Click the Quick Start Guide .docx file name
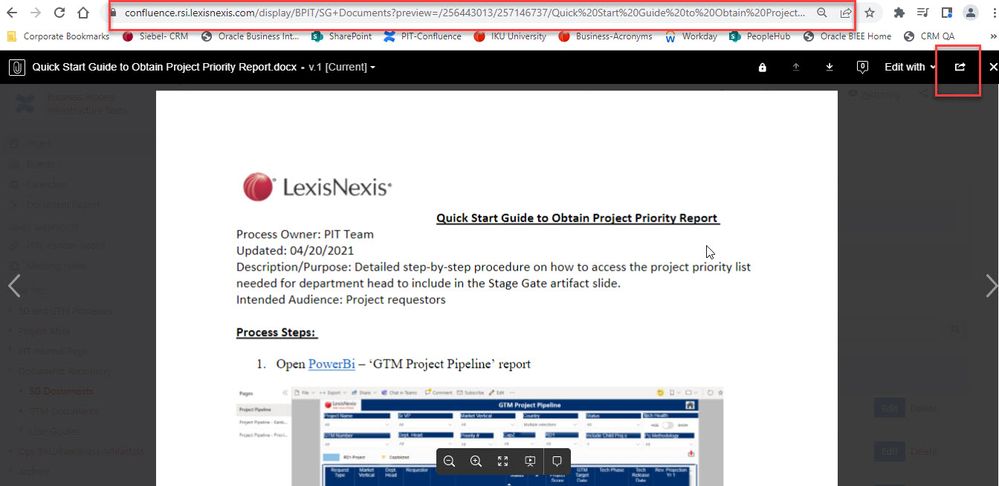 click(x=164, y=67)
